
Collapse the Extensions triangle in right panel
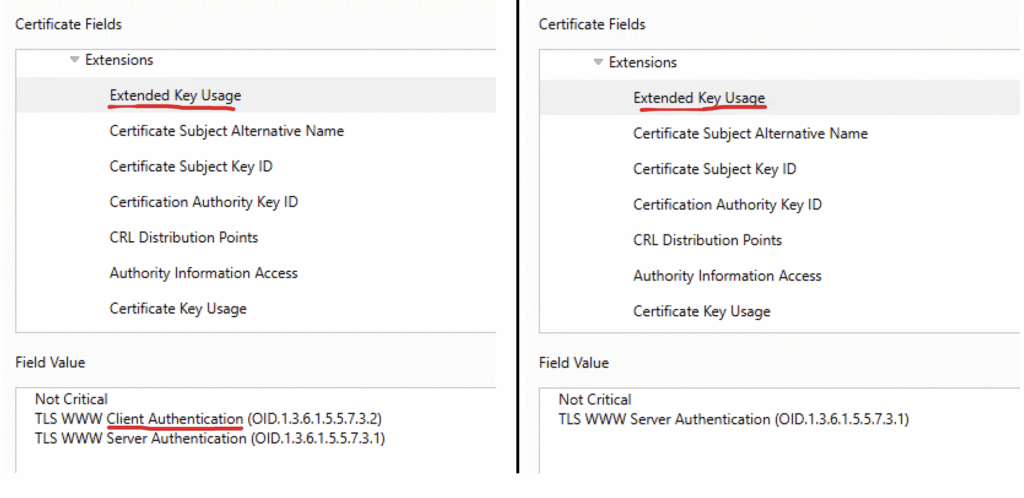(598, 63)
